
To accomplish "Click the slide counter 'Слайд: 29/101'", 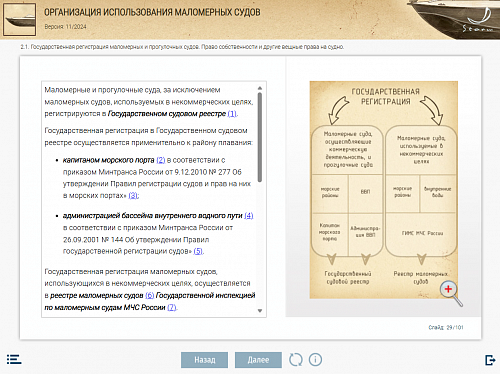I will click(x=446, y=327).
